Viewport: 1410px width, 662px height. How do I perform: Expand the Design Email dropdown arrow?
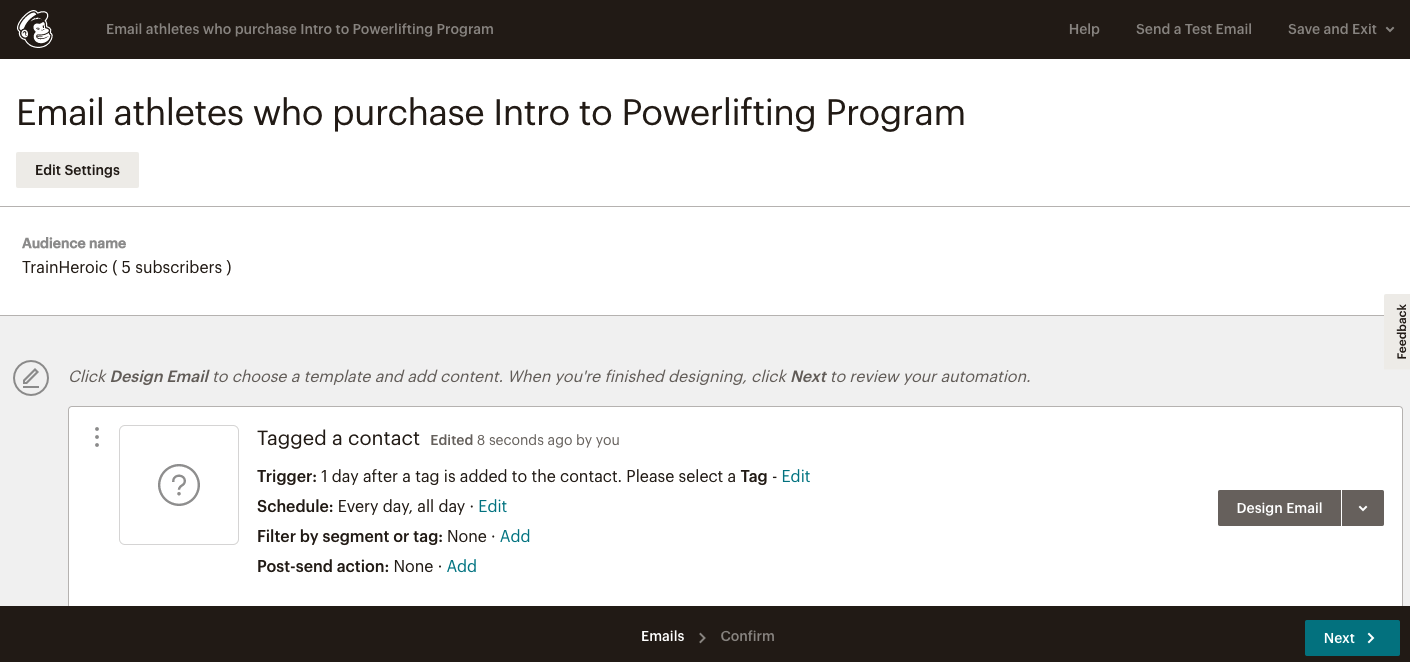(x=1363, y=508)
